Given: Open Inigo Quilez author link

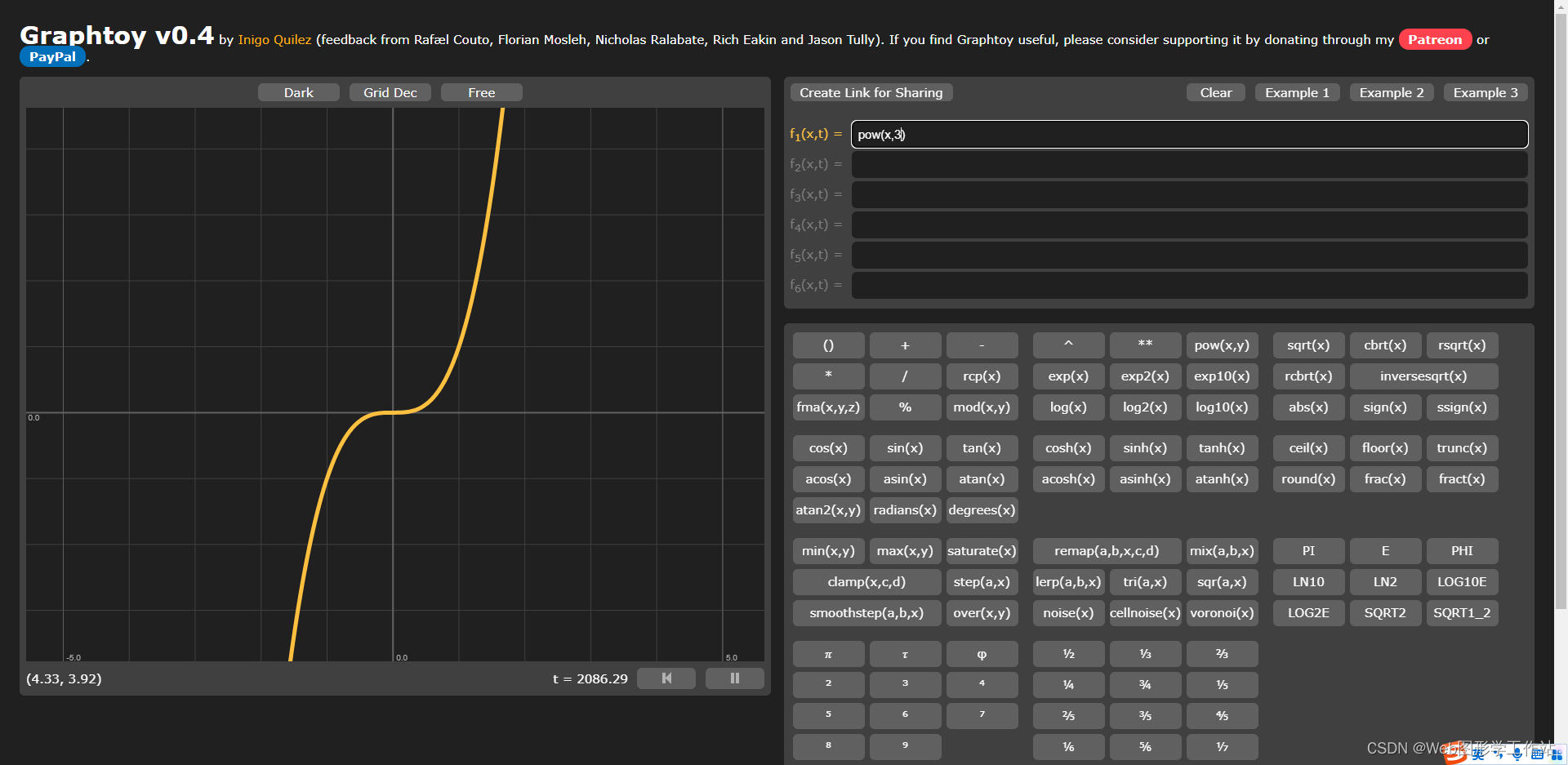Looking at the screenshot, I should coord(274,39).
